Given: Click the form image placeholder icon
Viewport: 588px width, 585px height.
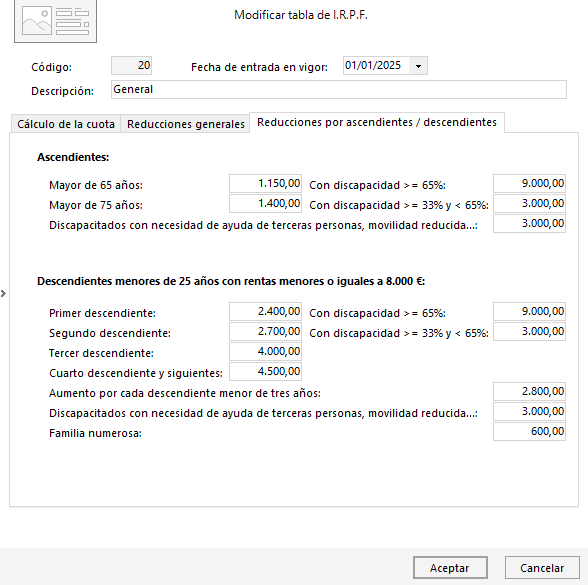Looking at the screenshot, I should pyautogui.click(x=56, y=21).
